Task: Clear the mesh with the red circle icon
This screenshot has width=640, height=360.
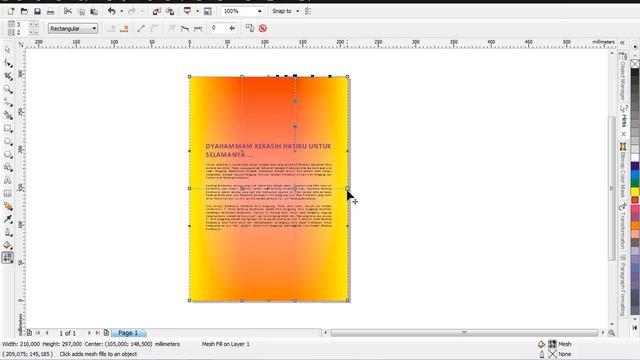Action: point(263,28)
